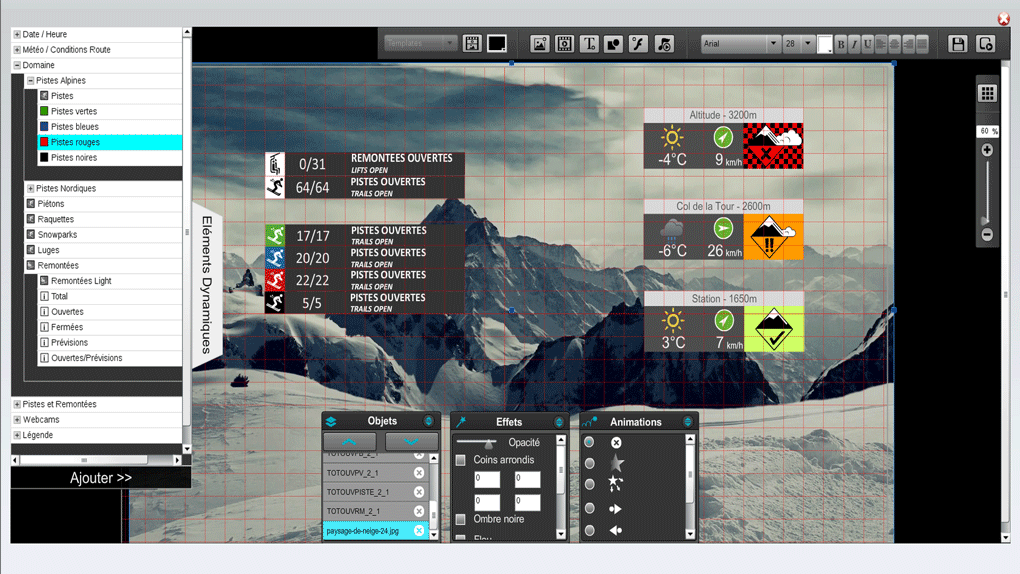The height and width of the screenshot is (574, 1020).
Task: Select the moving stars animation radio
Action: [x=589, y=484]
